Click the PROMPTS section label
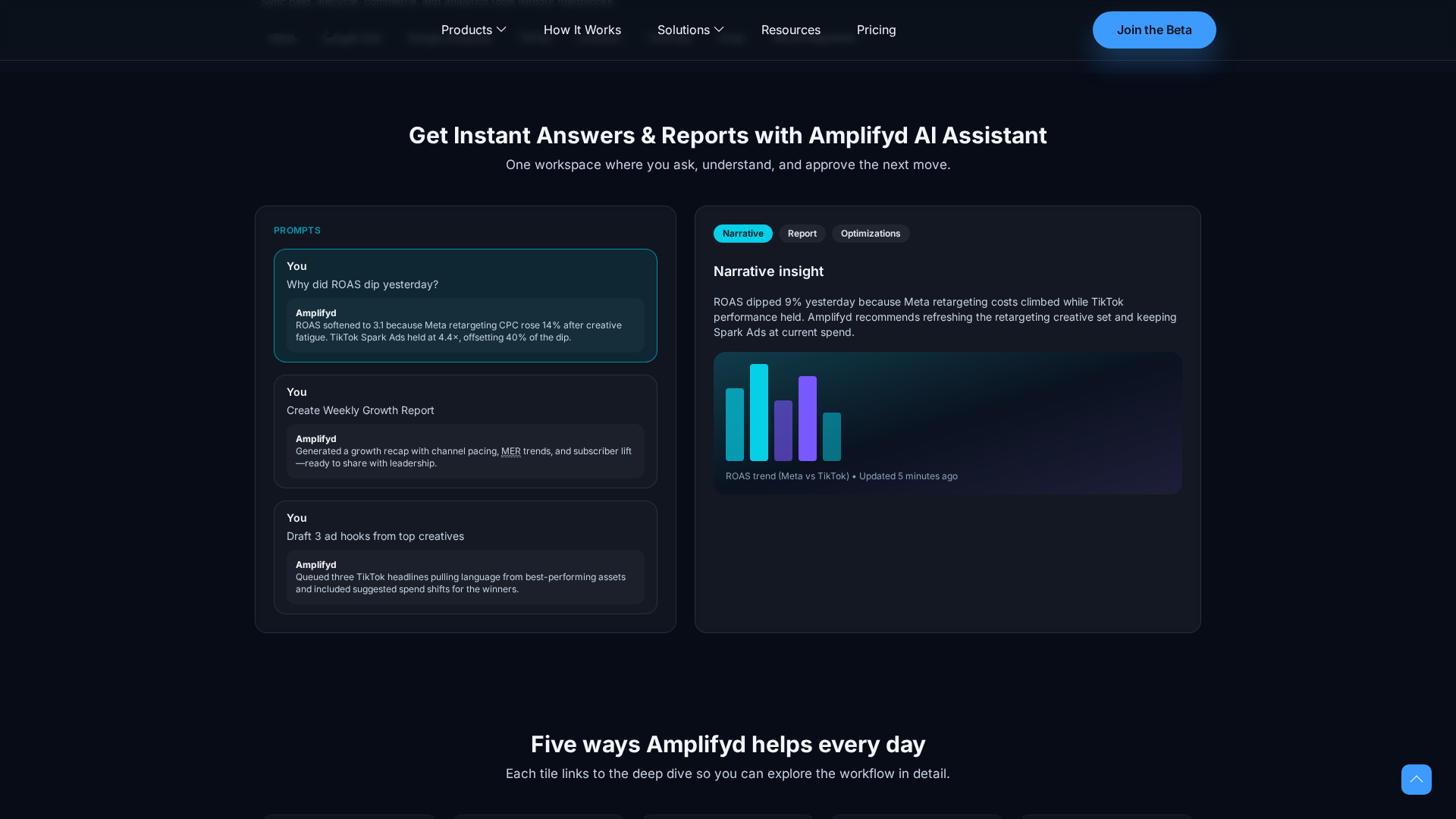The image size is (1456, 819). pos(297,230)
